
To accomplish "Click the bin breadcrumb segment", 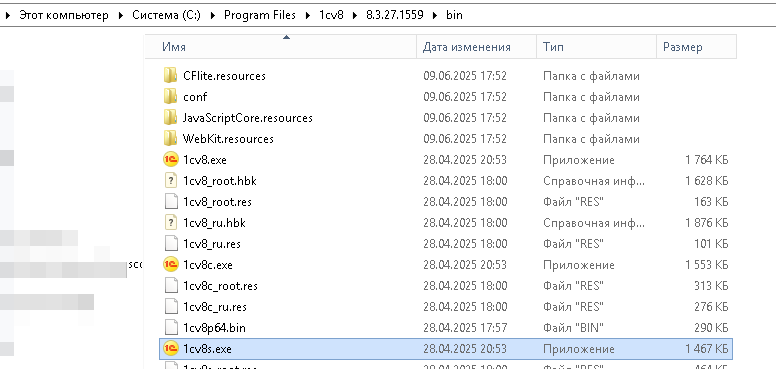I will (454, 15).
